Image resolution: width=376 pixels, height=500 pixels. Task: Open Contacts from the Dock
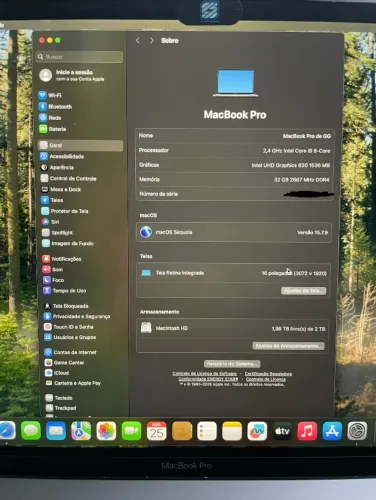pos(182,431)
